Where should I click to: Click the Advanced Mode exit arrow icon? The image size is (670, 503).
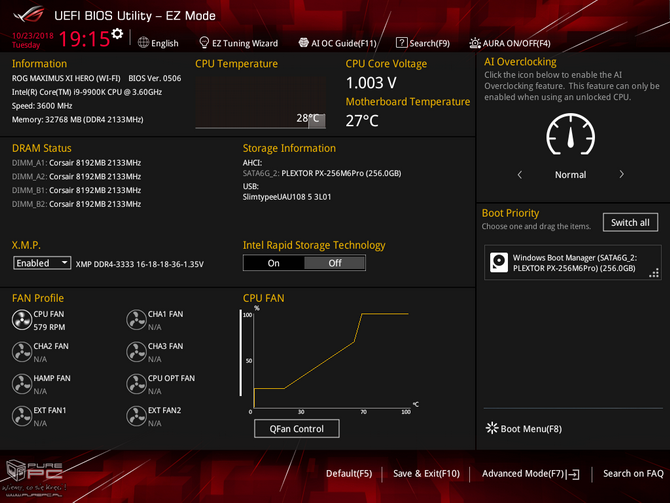tap(573, 474)
